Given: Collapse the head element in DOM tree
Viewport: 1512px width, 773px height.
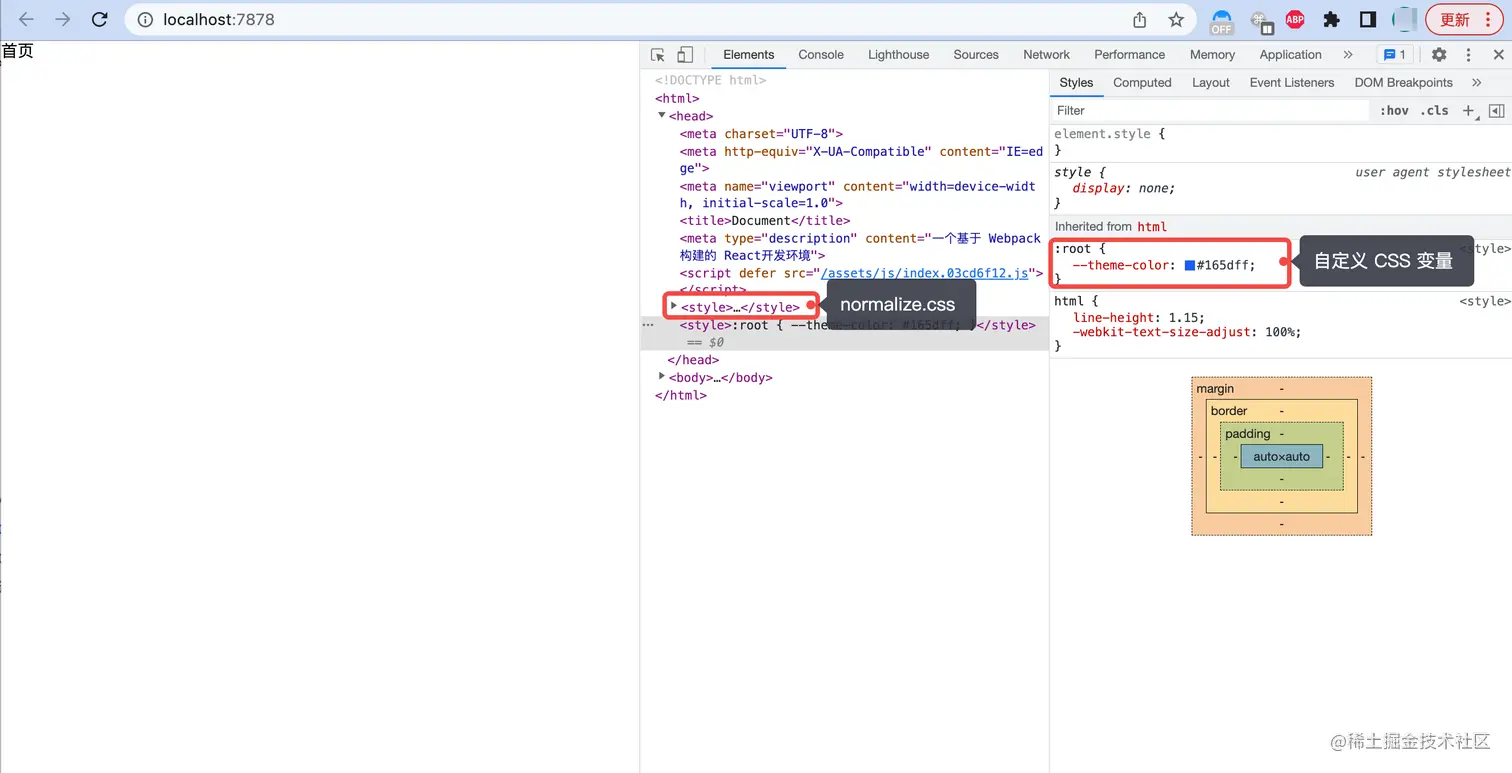Looking at the screenshot, I should coord(662,116).
